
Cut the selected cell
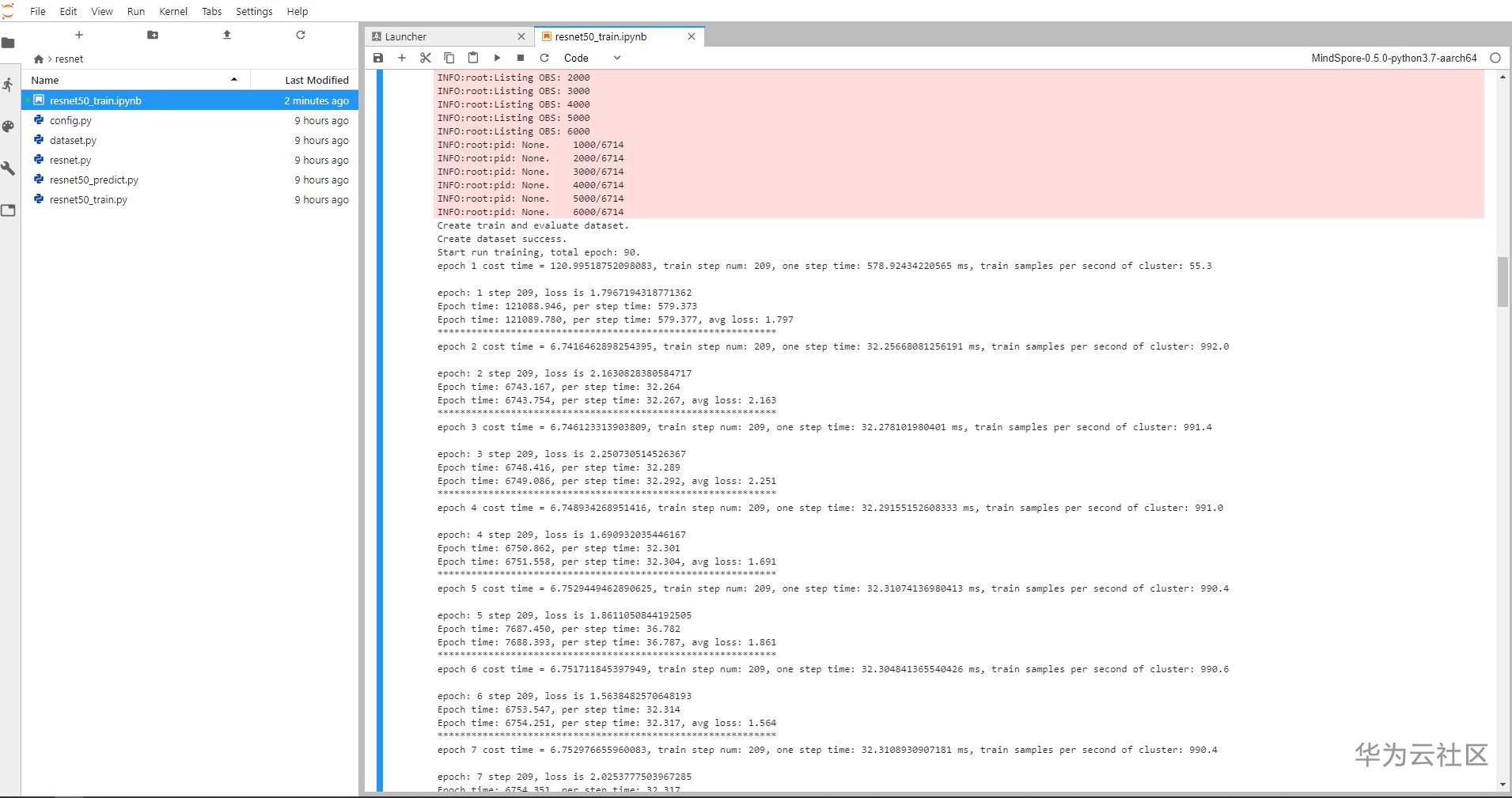[x=426, y=58]
